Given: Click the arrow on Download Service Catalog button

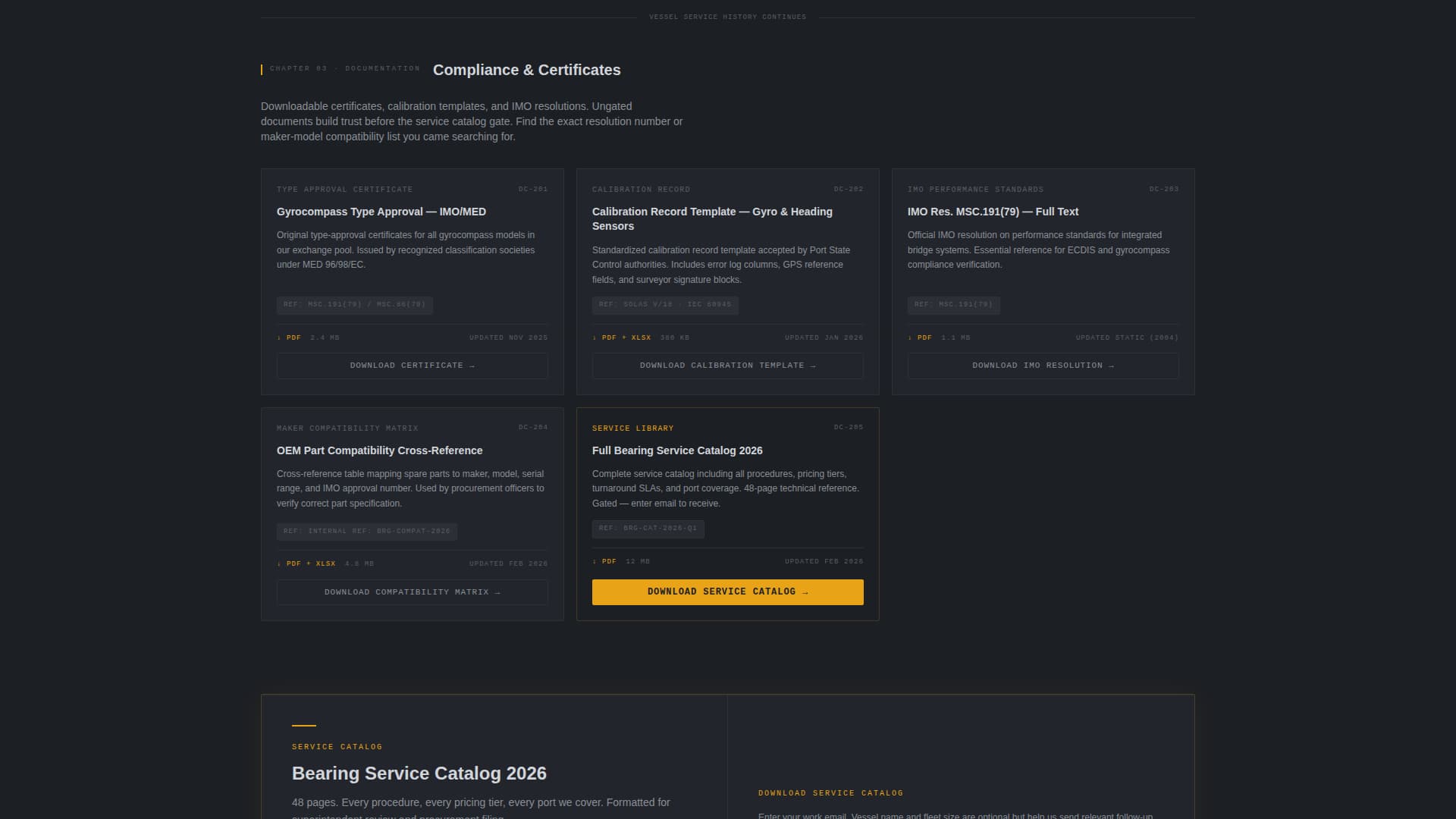Looking at the screenshot, I should (x=806, y=592).
